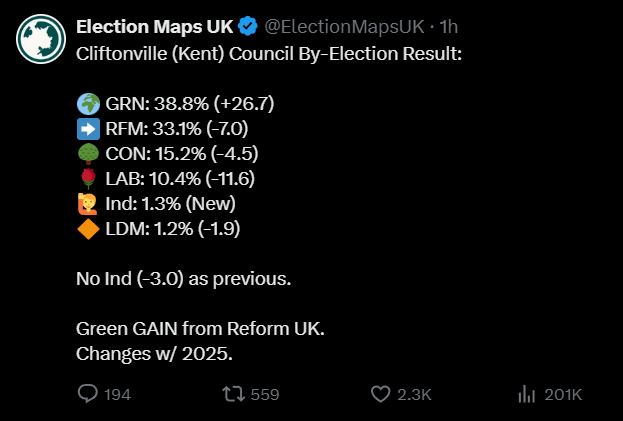Click the 'Green GAIN from Reform UK' text
Screen dimensions: 623x421
(200, 328)
